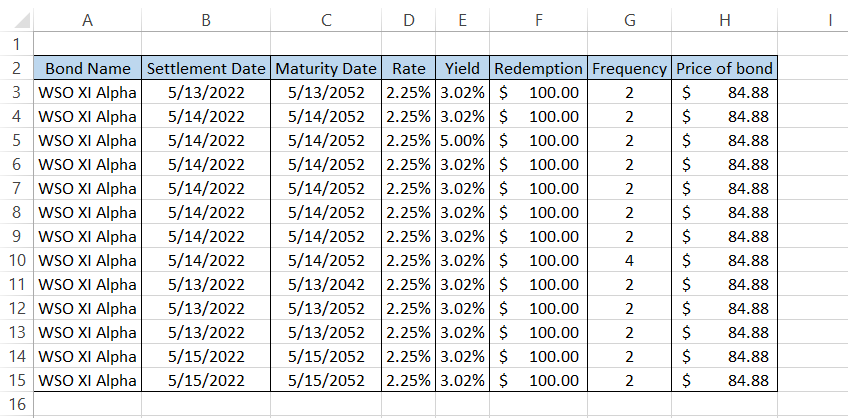The width and height of the screenshot is (848, 418).
Task: Click the Redemption header cell
Action: click(538, 68)
